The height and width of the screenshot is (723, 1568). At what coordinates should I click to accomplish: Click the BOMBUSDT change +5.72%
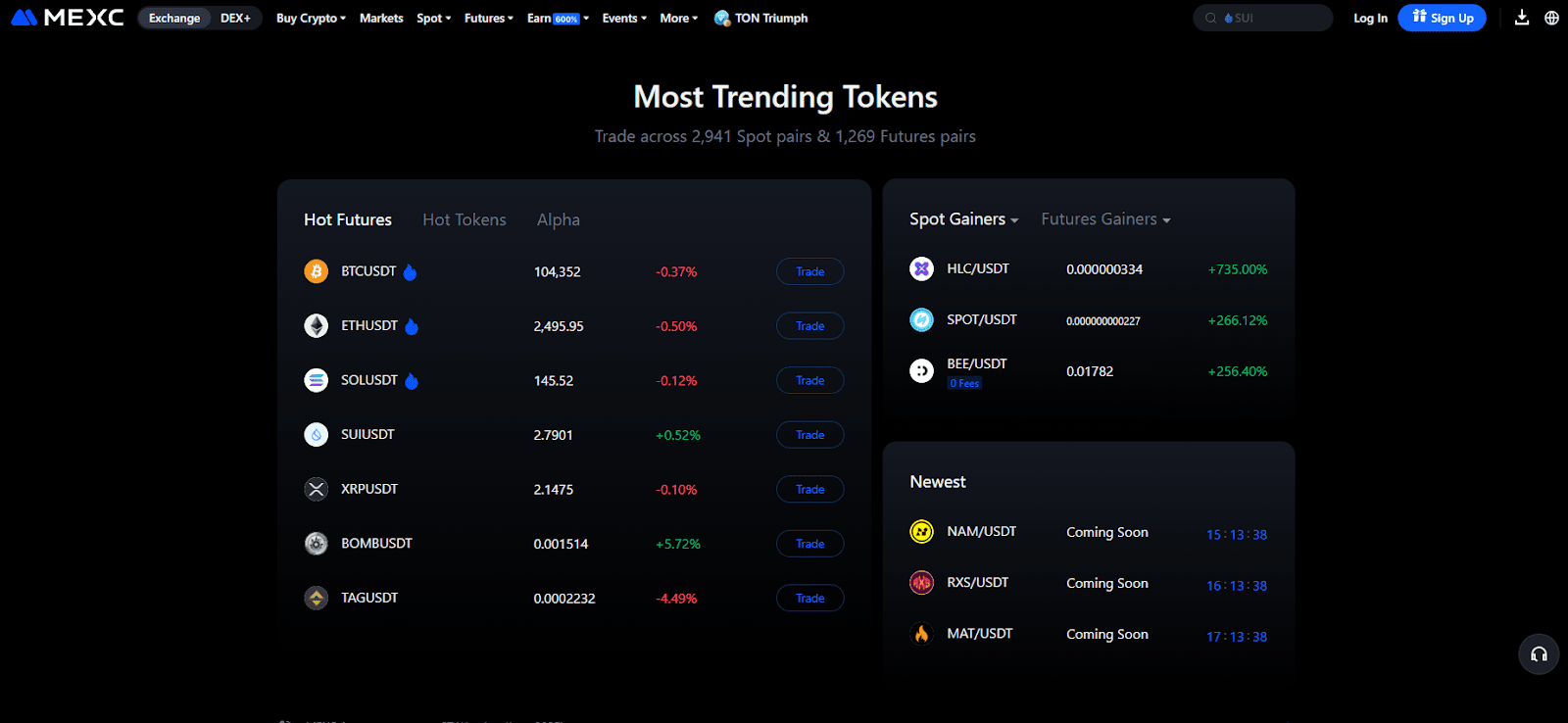coord(678,544)
